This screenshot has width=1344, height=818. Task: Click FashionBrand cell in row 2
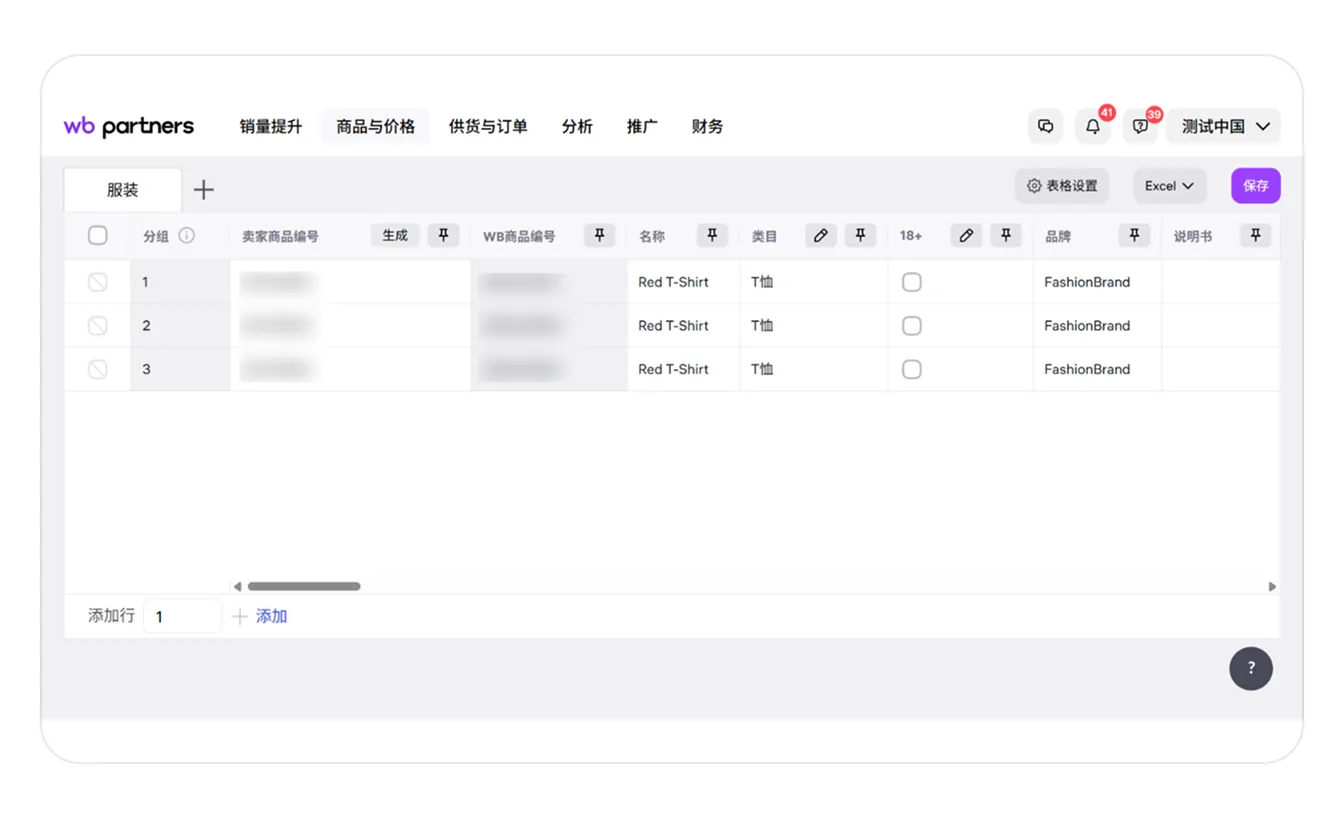(1097, 326)
